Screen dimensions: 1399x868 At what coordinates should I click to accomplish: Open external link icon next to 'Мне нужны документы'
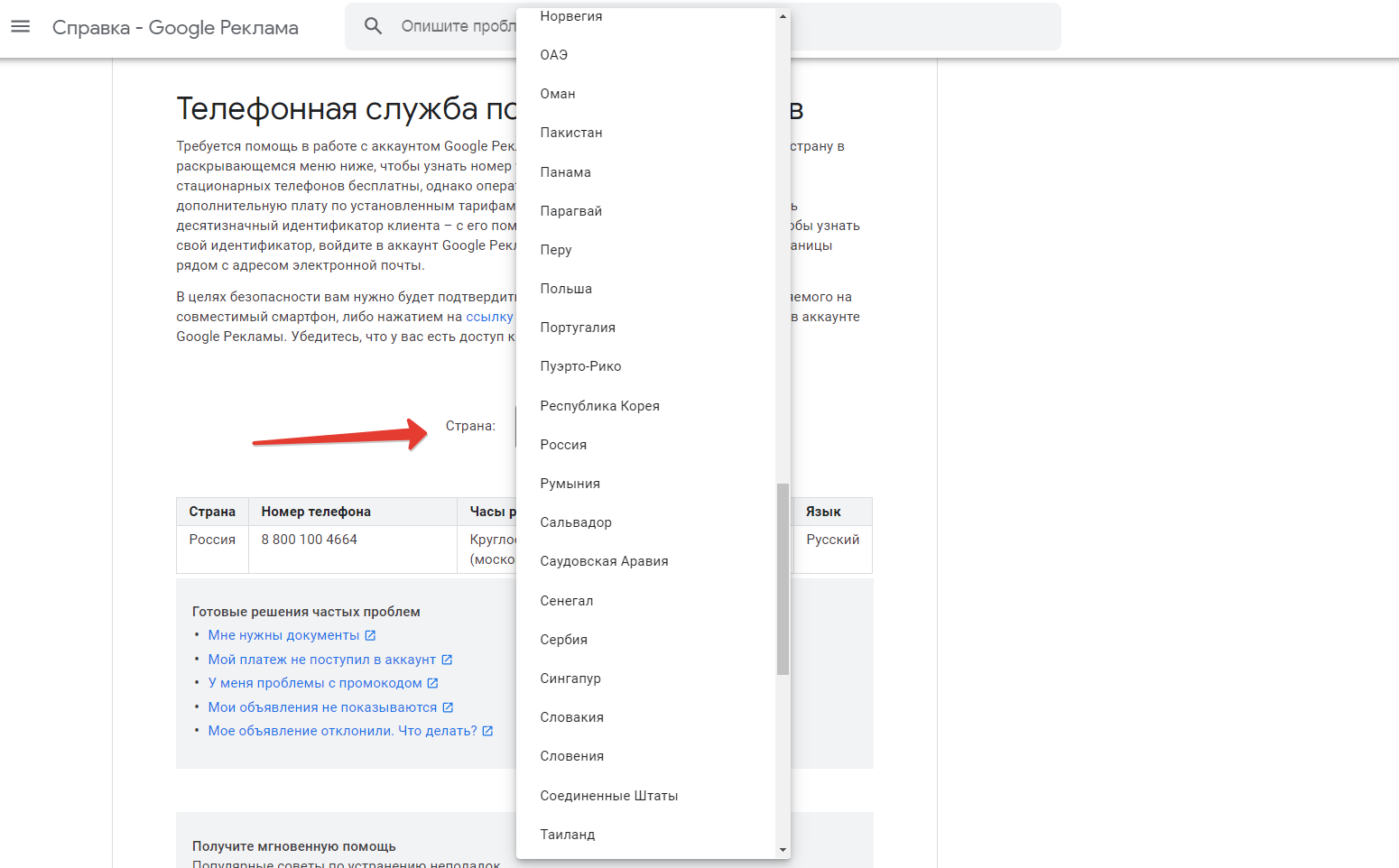tap(370, 635)
